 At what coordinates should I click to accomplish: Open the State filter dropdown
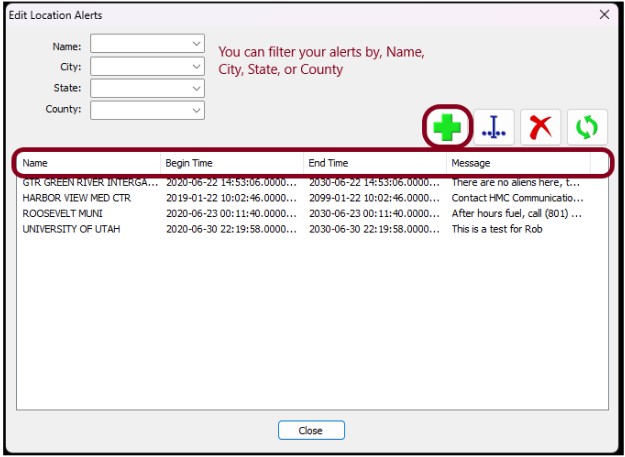[x=147, y=88]
